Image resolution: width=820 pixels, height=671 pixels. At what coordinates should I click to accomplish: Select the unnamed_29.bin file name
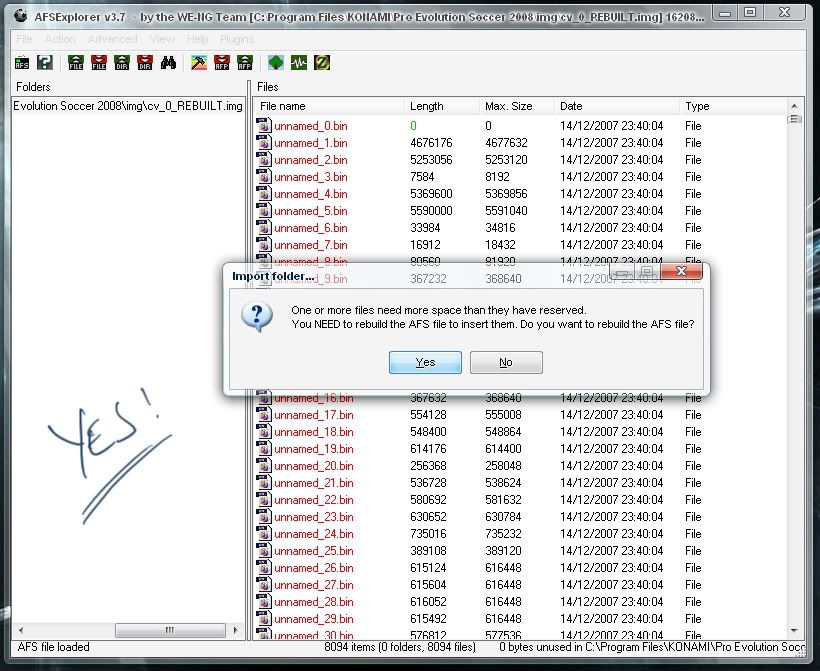click(x=314, y=619)
